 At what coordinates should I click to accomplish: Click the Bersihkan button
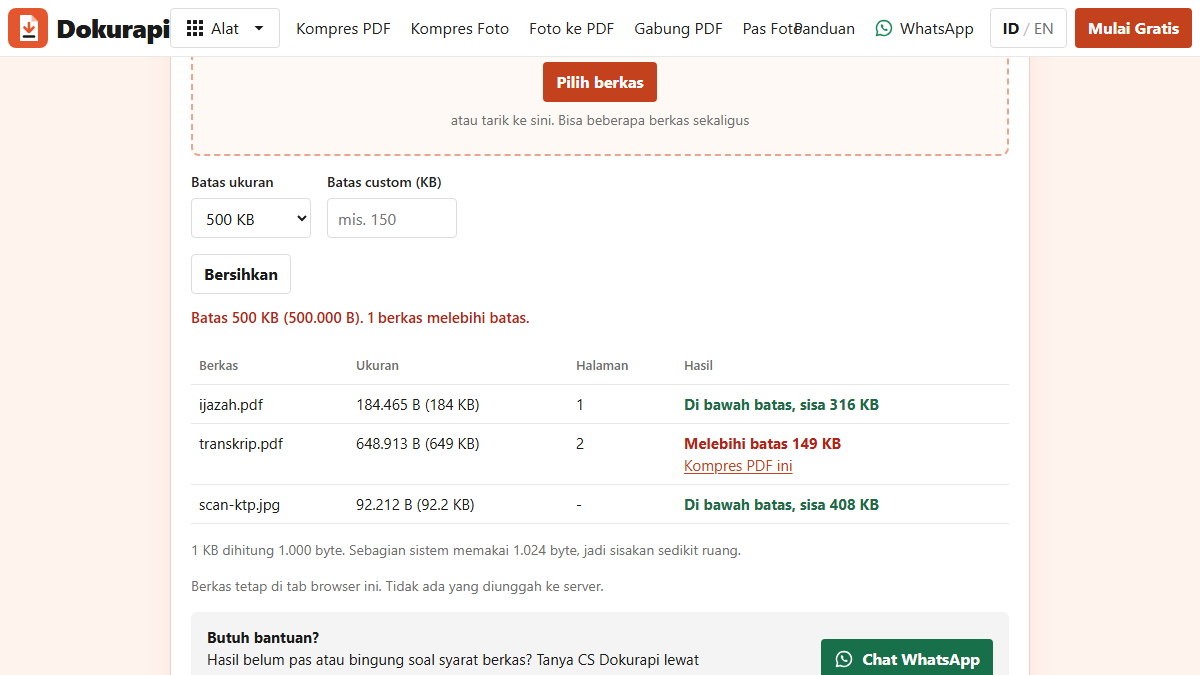point(241,274)
